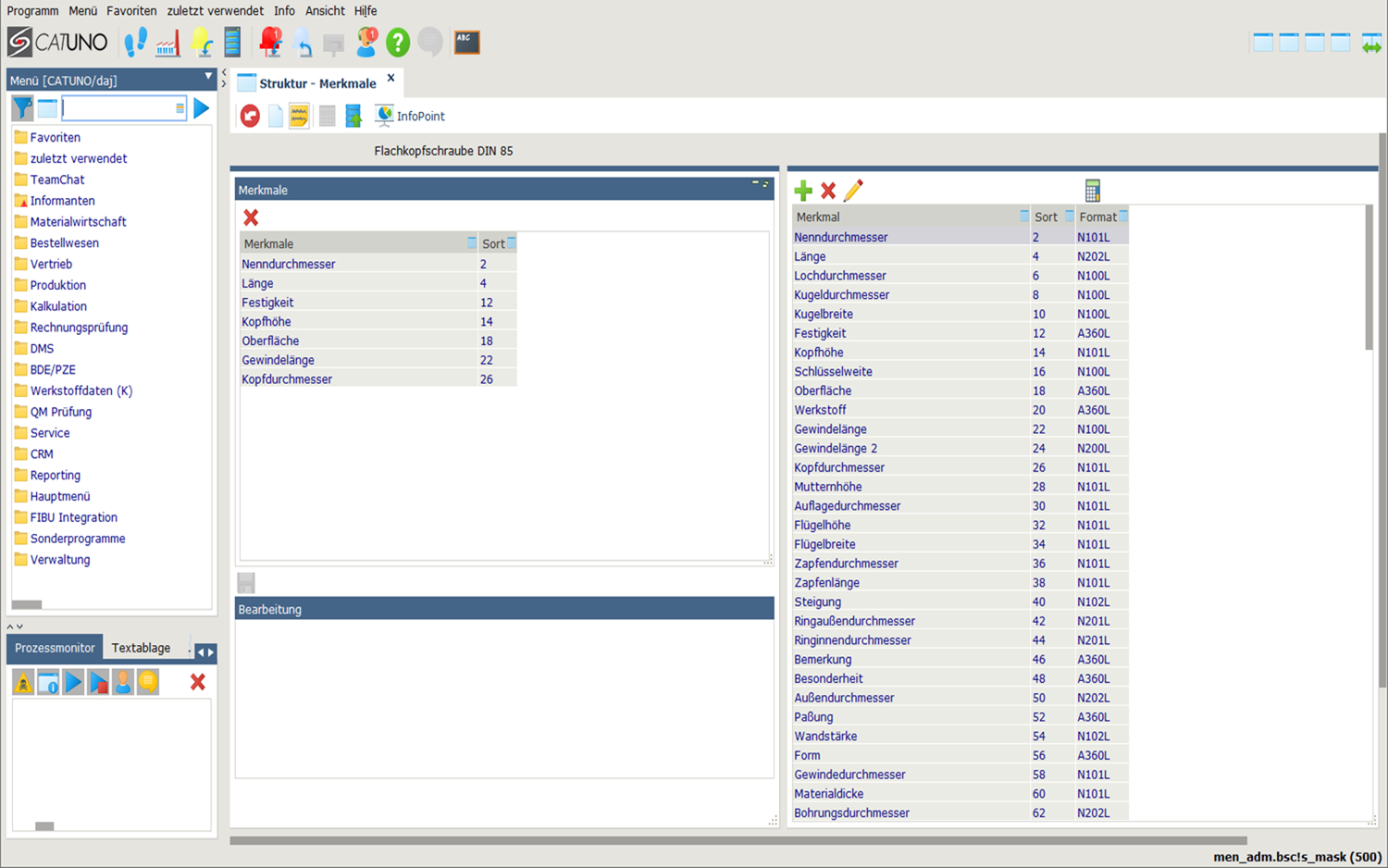Click the vertical scrollbar of the Merkmal list
The width and height of the screenshot is (1388, 868).
1369,278
